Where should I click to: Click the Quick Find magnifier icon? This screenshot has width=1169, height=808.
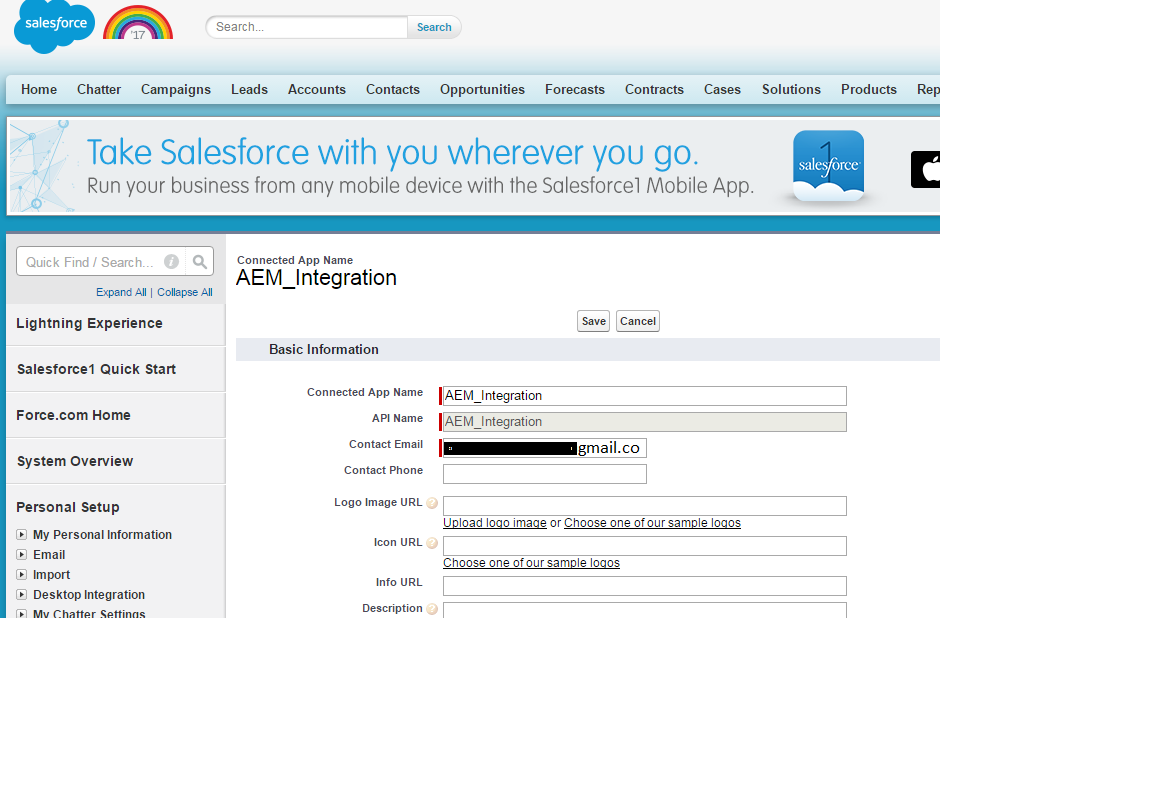pos(200,262)
